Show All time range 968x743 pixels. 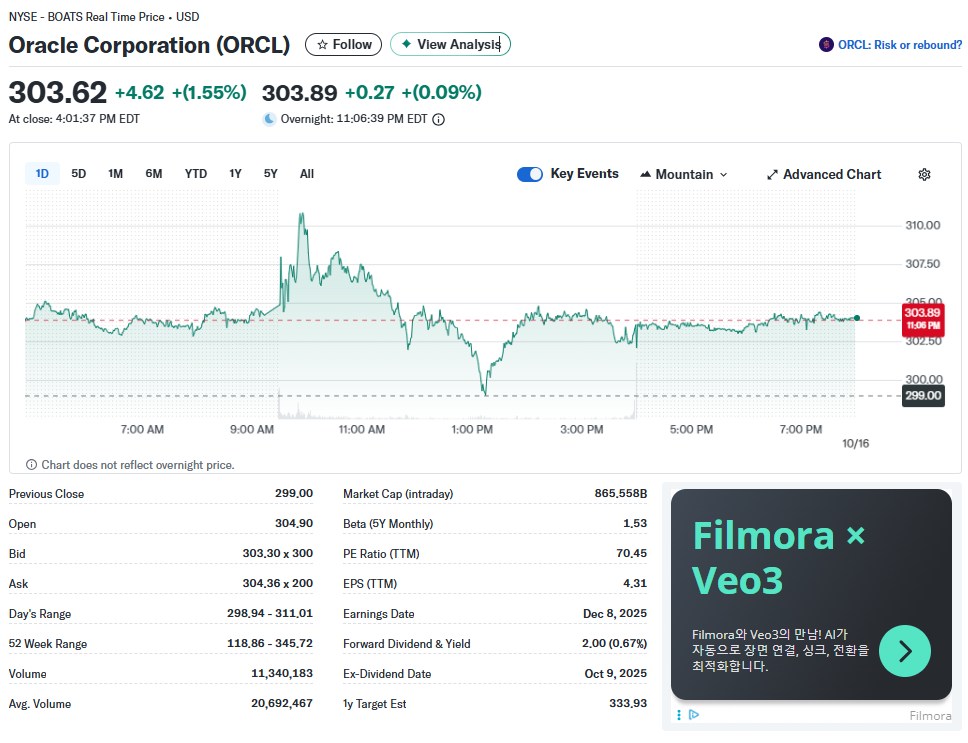click(307, 174)
